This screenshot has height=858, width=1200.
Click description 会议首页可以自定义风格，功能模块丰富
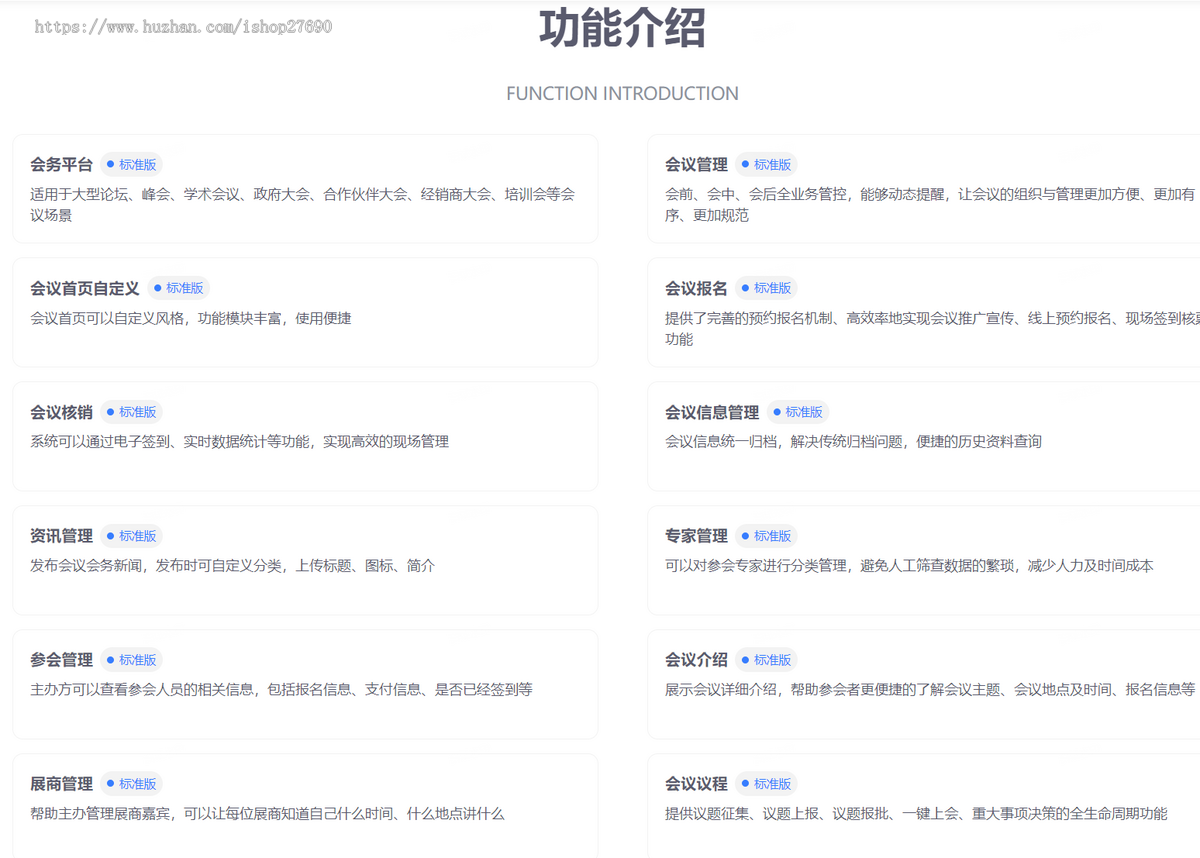(x=191, y=318)
